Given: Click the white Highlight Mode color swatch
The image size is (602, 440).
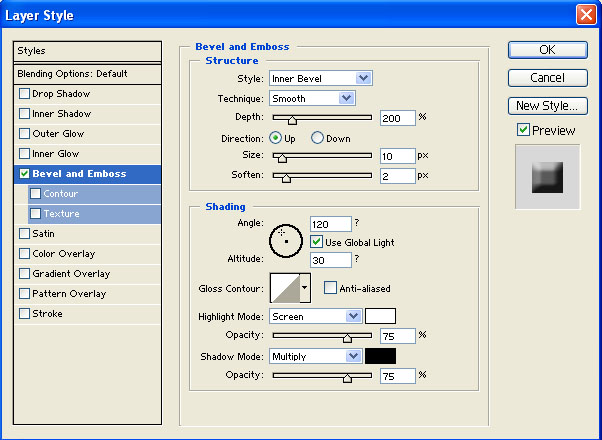Looking at the screenshot, I should (380, 316).
